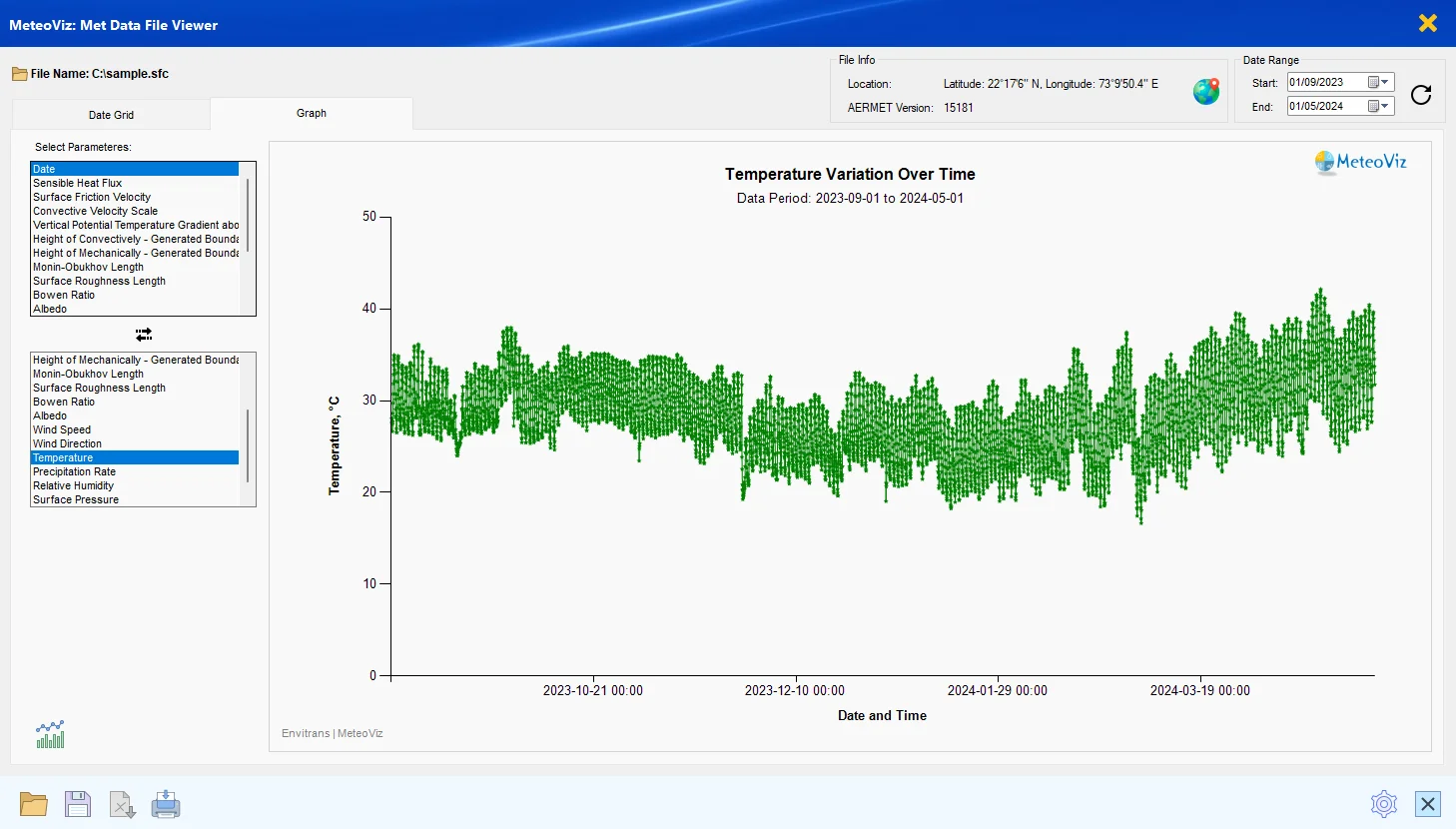Screen dimensions: 1456x829
Task: Select Sensible Heat Flux in upper list
Action: 78,184
